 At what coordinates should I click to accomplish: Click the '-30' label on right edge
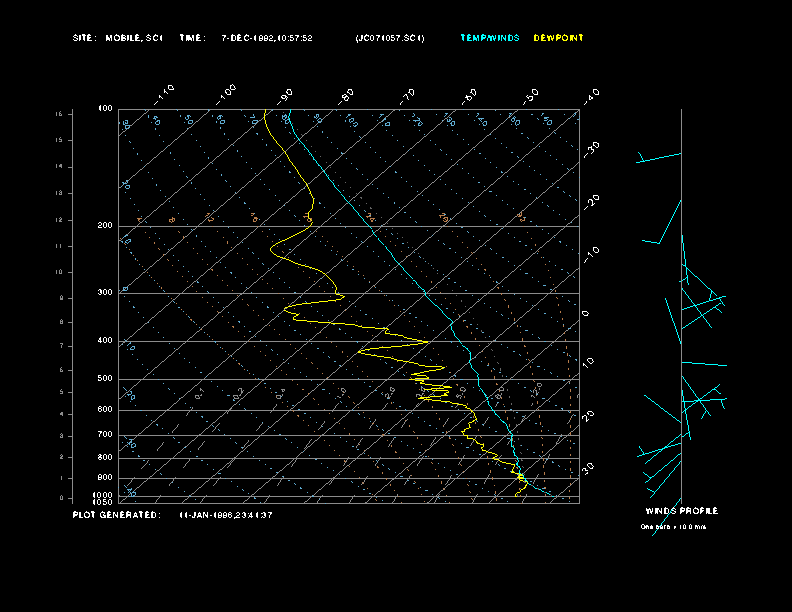(x=591, y=149)
